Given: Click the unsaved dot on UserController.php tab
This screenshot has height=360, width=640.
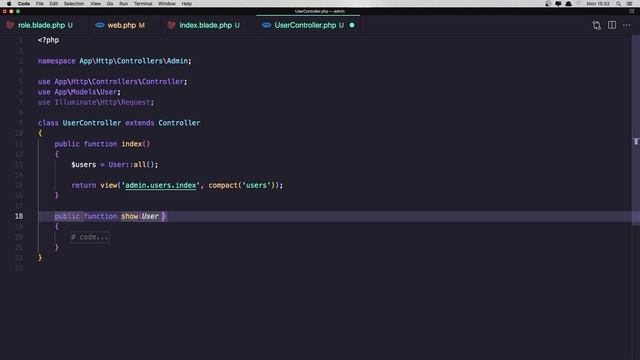Looking at the screenshot, I should coord(352,25).
